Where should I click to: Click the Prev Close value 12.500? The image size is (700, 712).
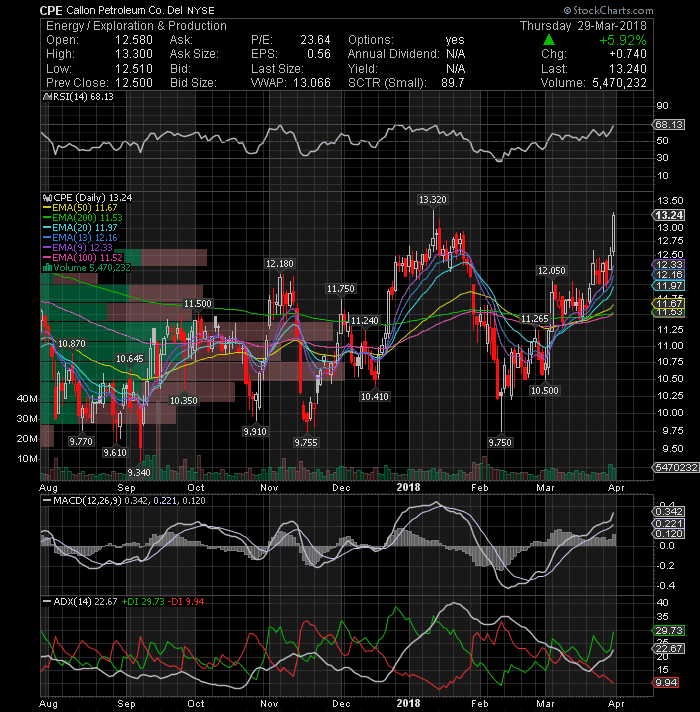point(134,83)
